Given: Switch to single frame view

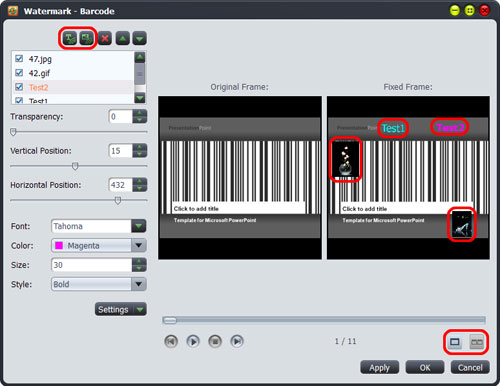Looking at the screenshot, I should coord(455,342).
